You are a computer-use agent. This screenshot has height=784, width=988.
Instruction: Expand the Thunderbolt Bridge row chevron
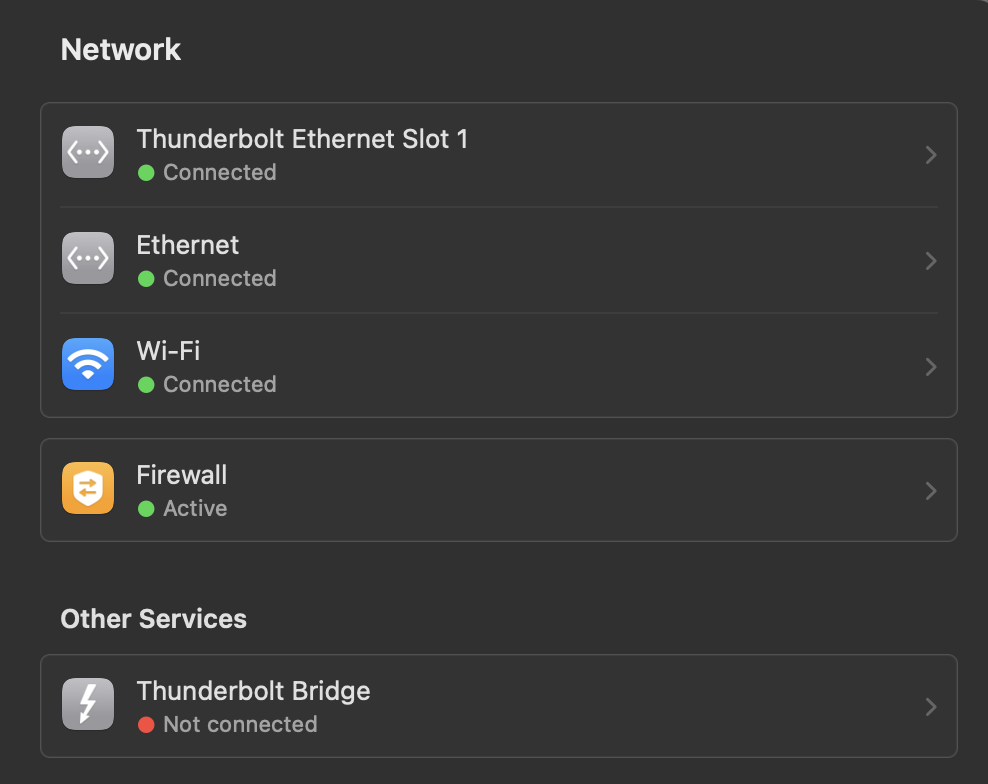[931, 707]
